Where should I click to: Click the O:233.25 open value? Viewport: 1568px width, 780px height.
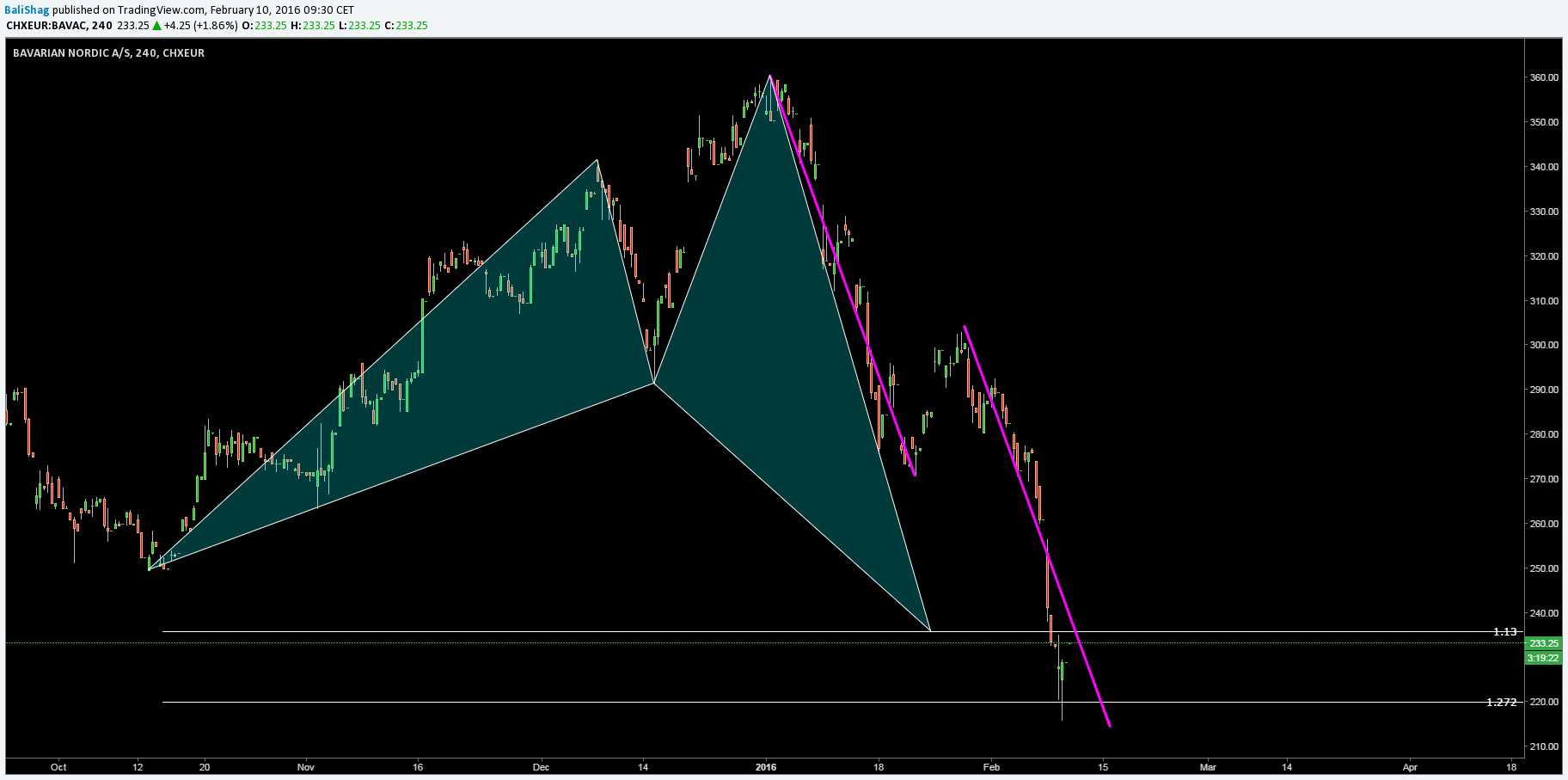pyautogui.click(x=264, y=25)
